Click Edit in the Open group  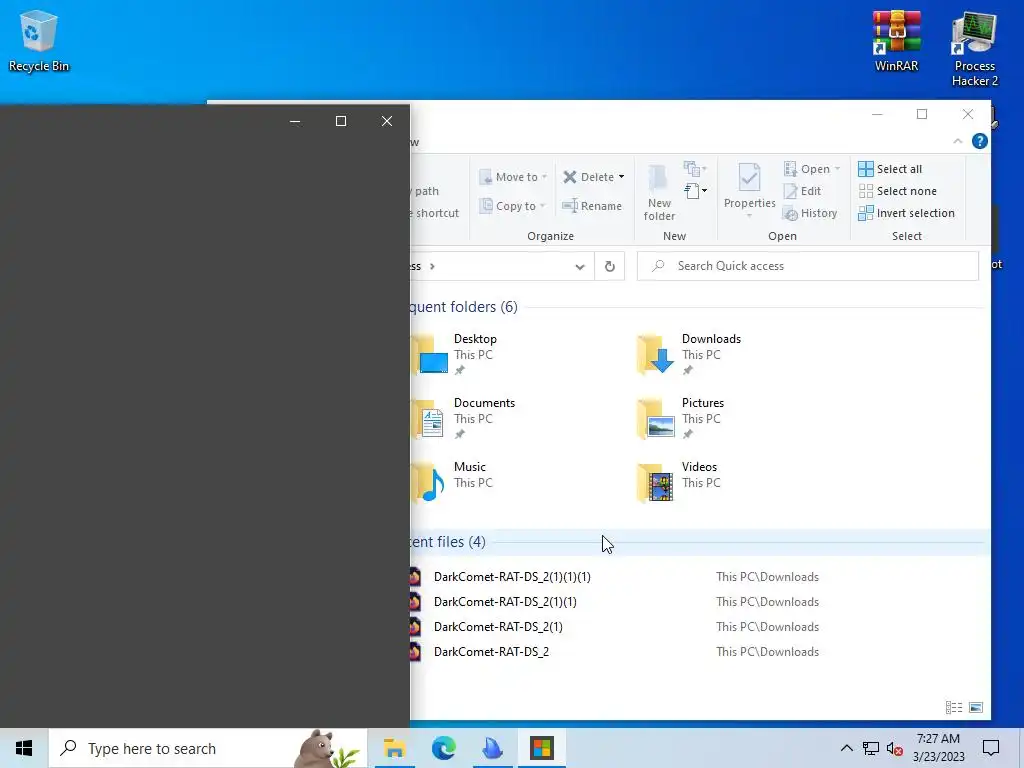point(803,191)
